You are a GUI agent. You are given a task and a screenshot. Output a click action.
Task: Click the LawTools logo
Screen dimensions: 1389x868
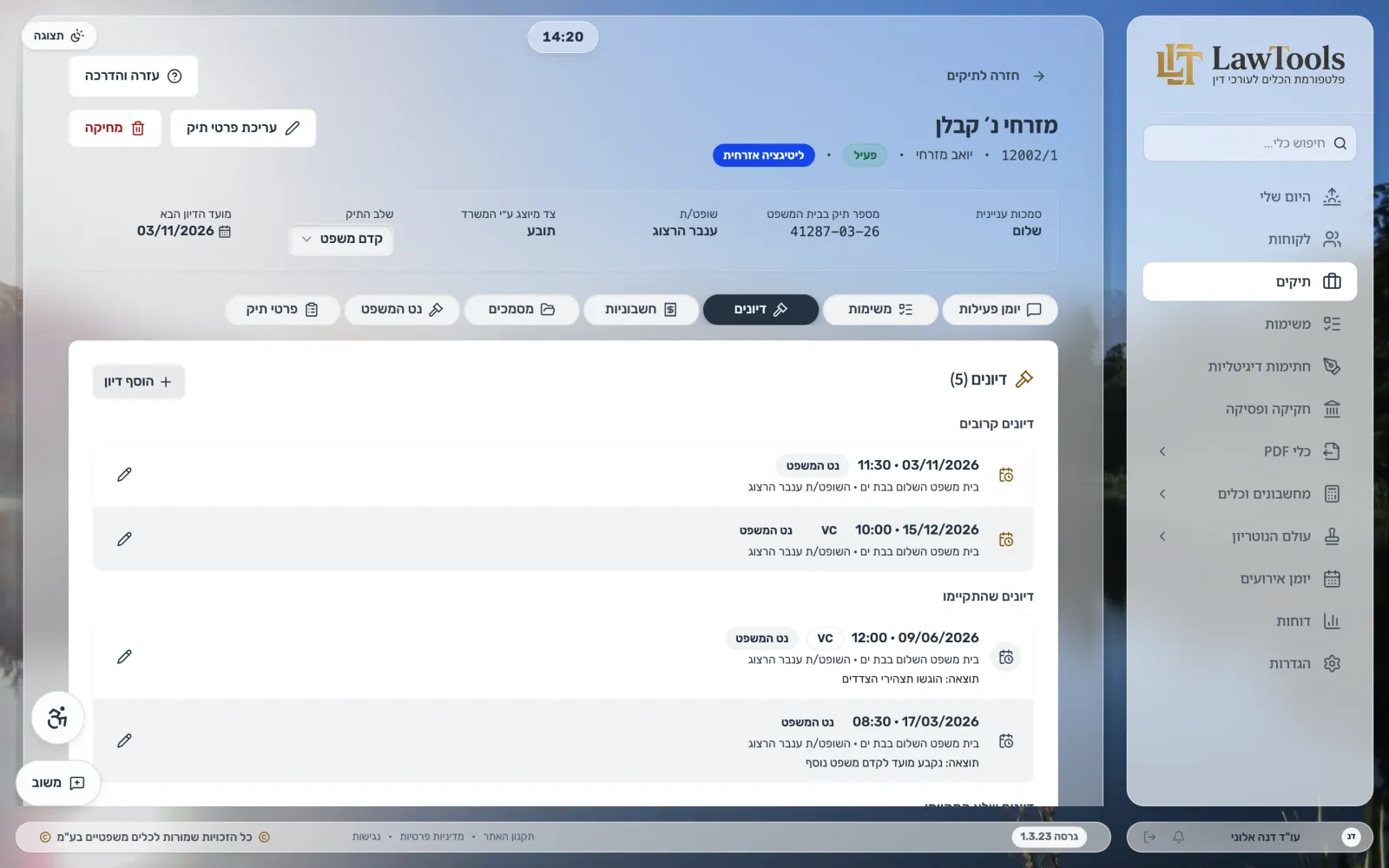pos(1250,64)
